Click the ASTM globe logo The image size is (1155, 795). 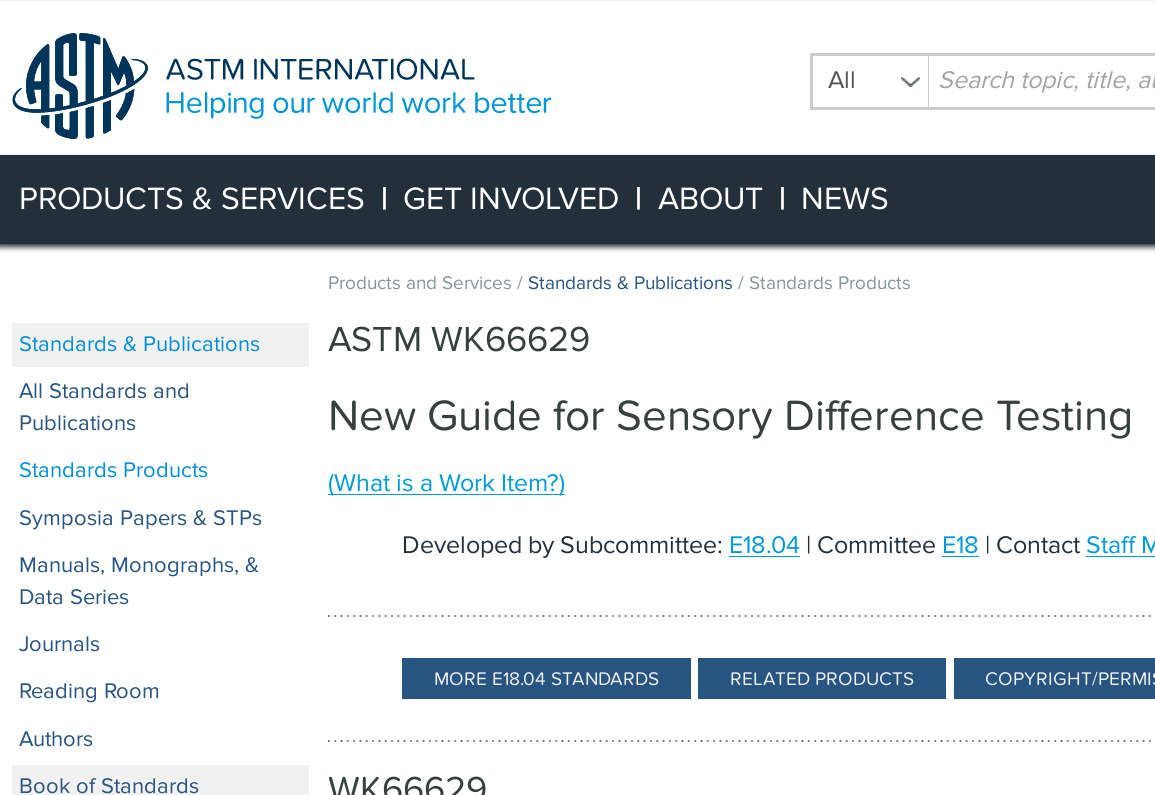(x=80, y=85)
